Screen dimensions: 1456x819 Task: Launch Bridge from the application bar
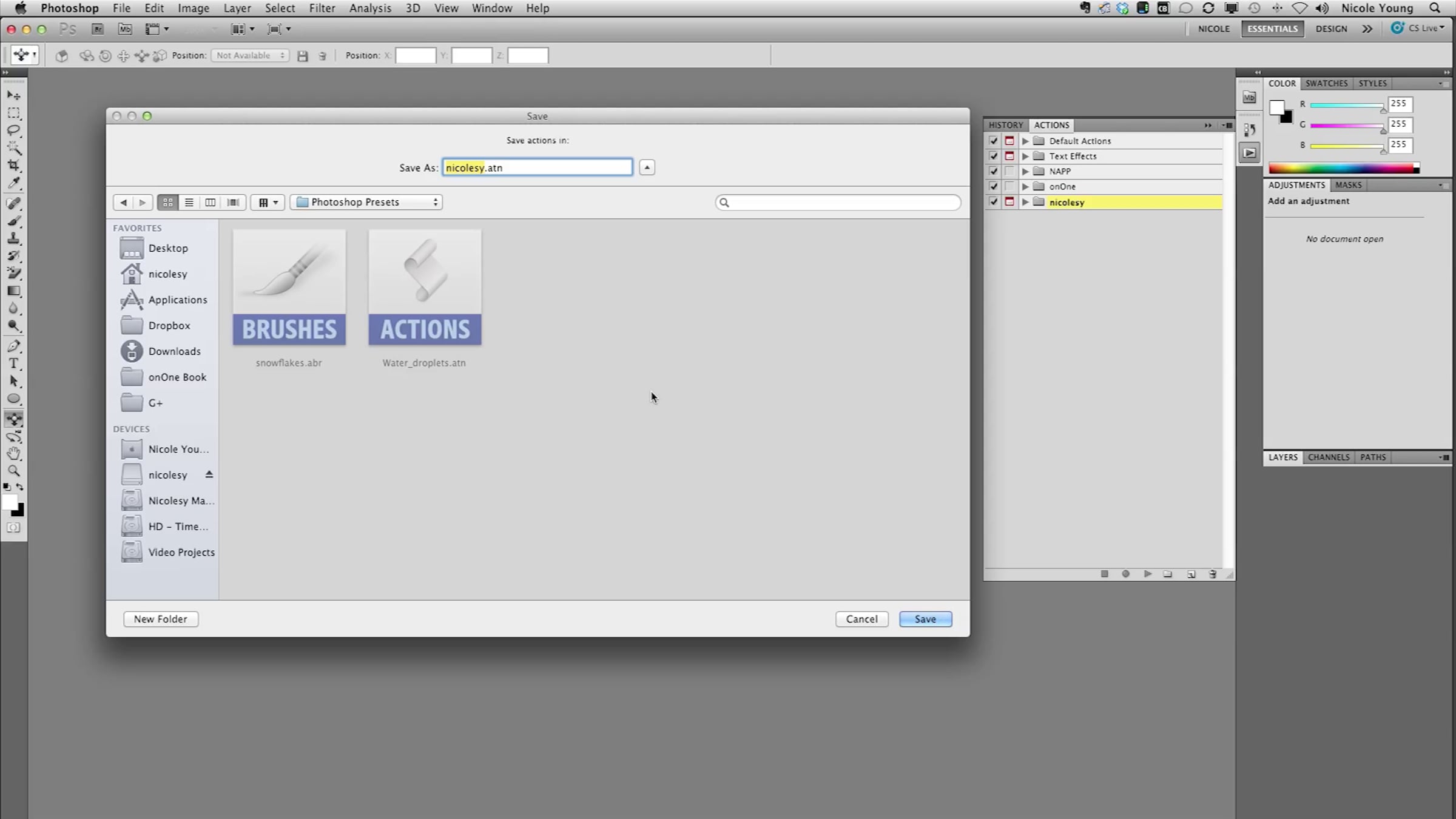[98, 29]
